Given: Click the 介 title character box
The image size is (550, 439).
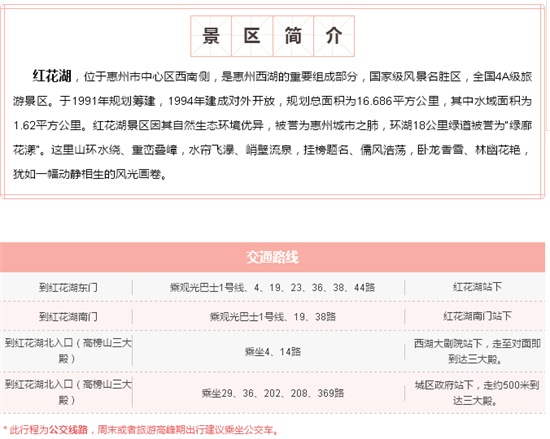Looking at the screenshot, I should (x=334, y=36).
